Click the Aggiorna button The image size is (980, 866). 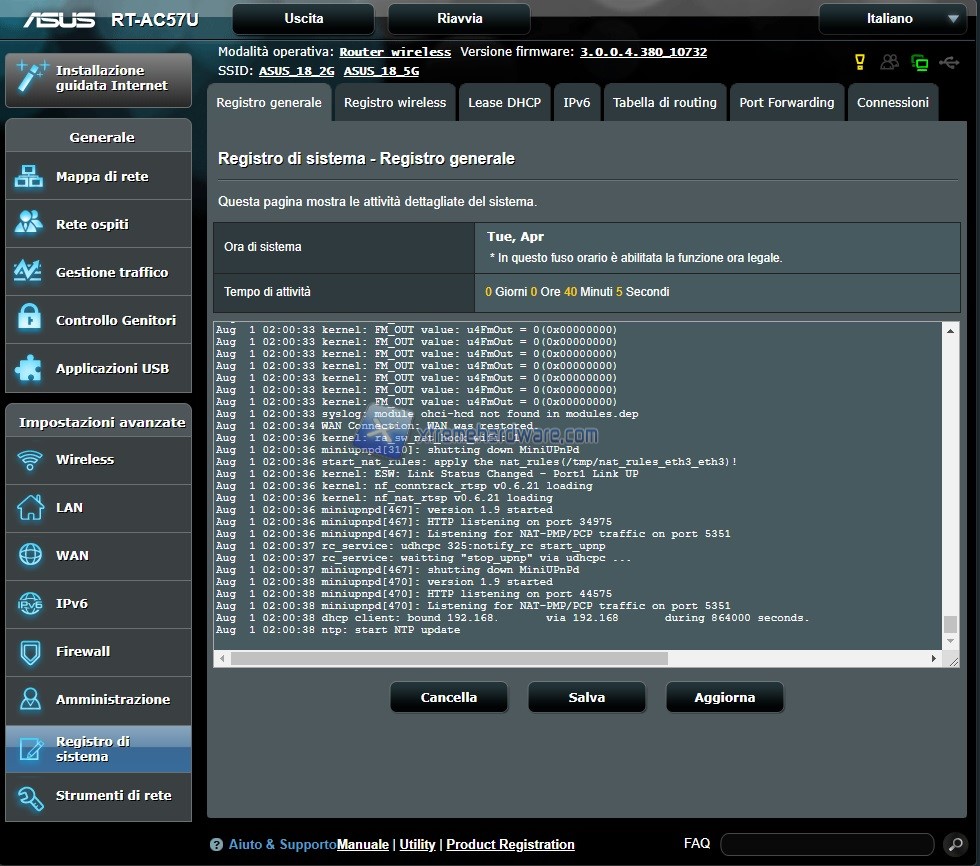click(724, 698)
